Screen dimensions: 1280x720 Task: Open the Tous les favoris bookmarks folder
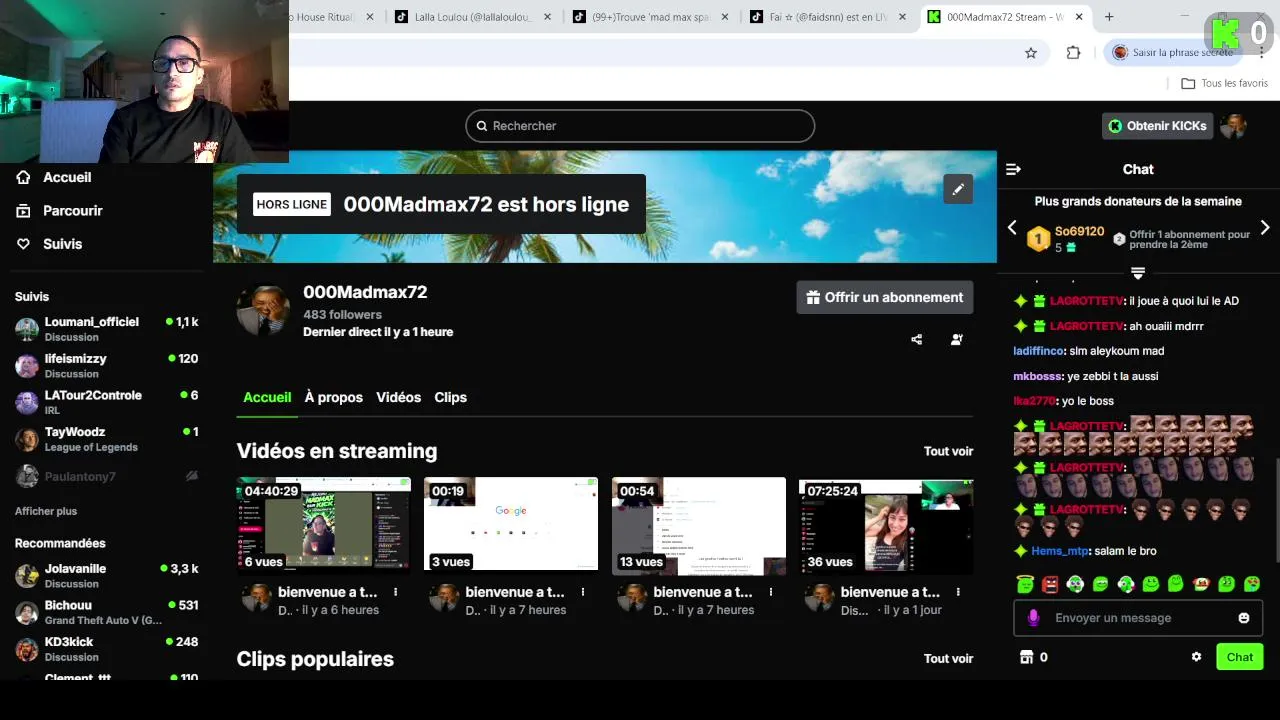(1225, 84)
